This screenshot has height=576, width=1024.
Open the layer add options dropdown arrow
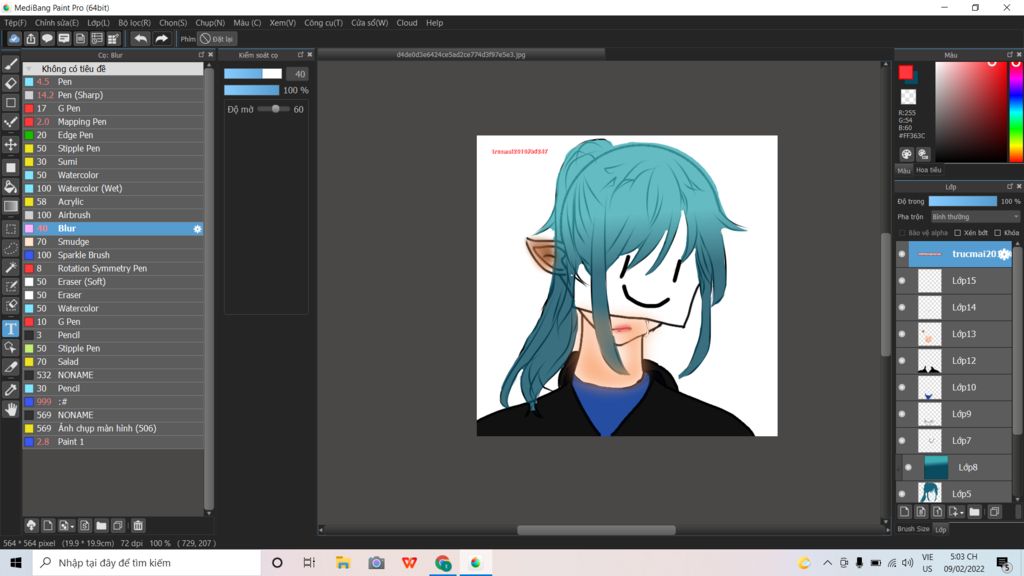963,513
